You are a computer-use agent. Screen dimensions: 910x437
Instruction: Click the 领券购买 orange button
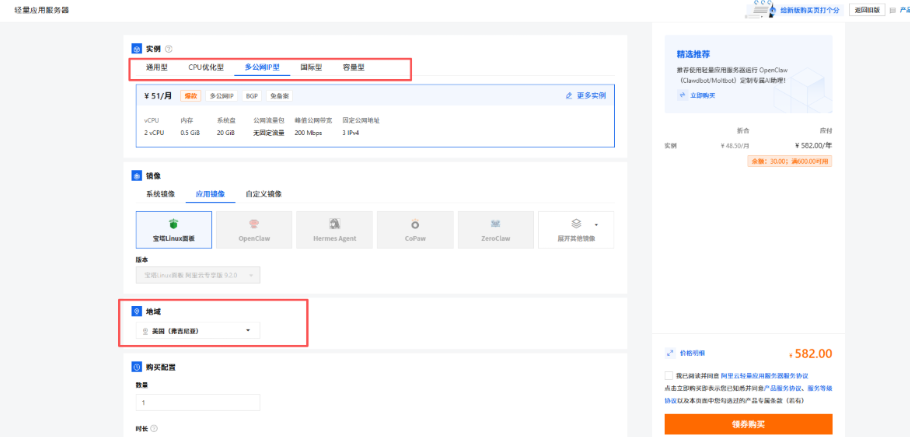pos(748,425)
